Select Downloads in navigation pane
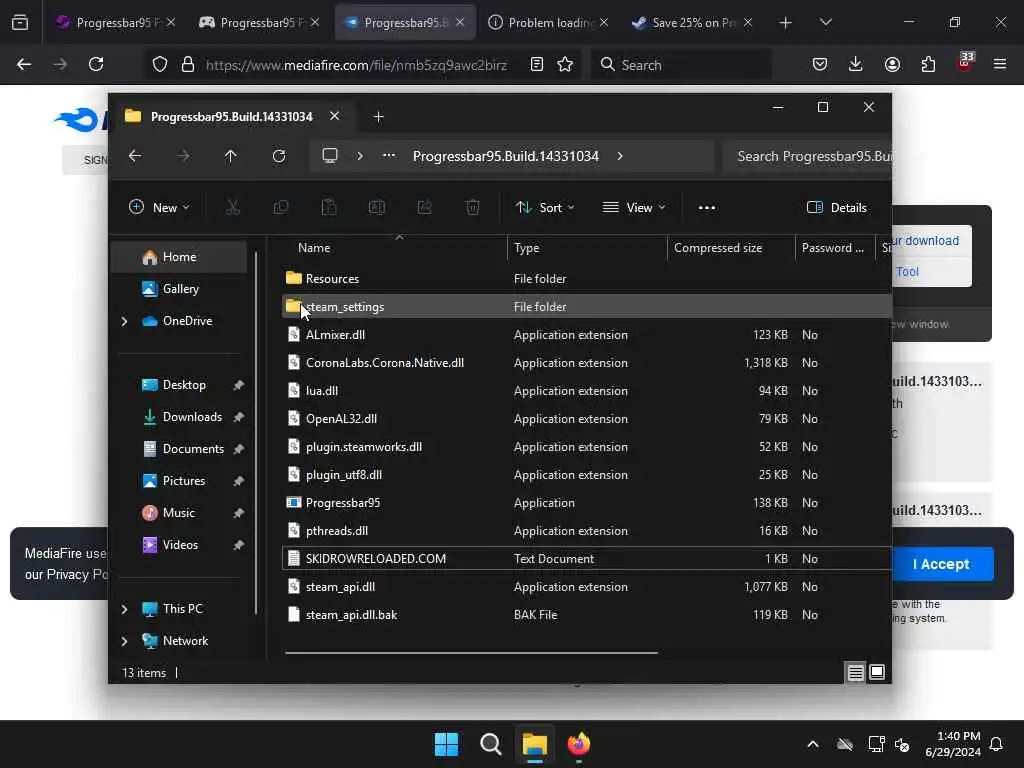 (x=179, y=417)
